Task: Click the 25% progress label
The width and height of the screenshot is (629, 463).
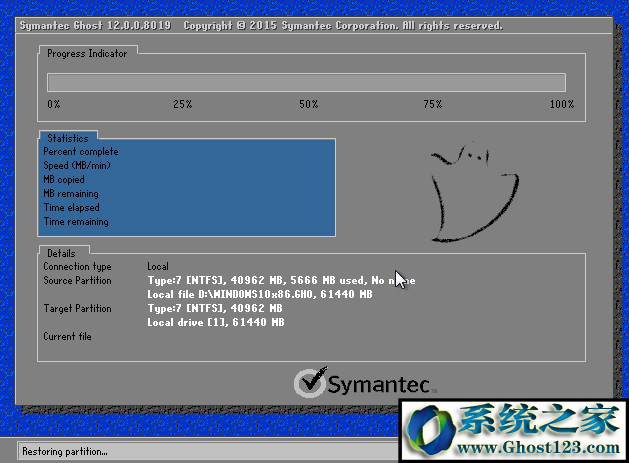Action: (x=183, y=104)
